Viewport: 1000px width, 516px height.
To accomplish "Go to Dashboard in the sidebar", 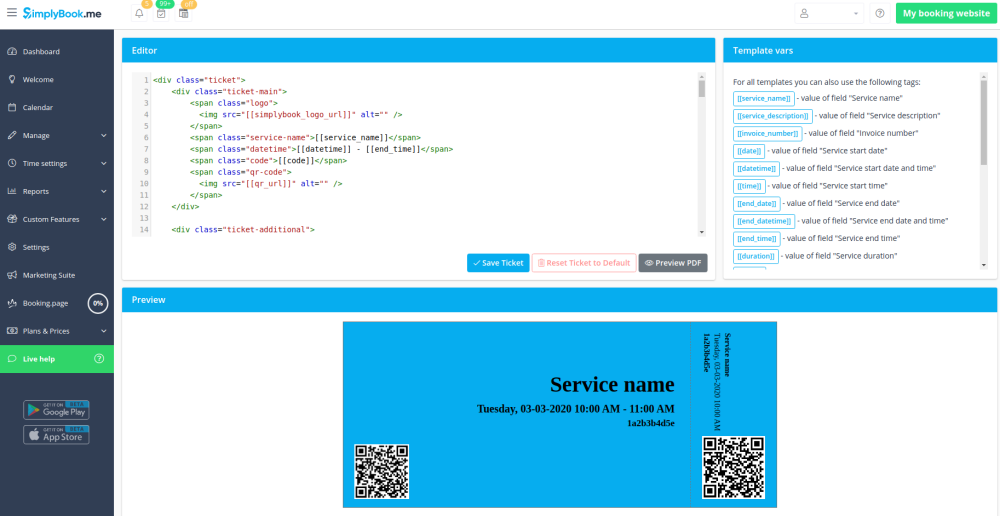I will click(41, 51).
